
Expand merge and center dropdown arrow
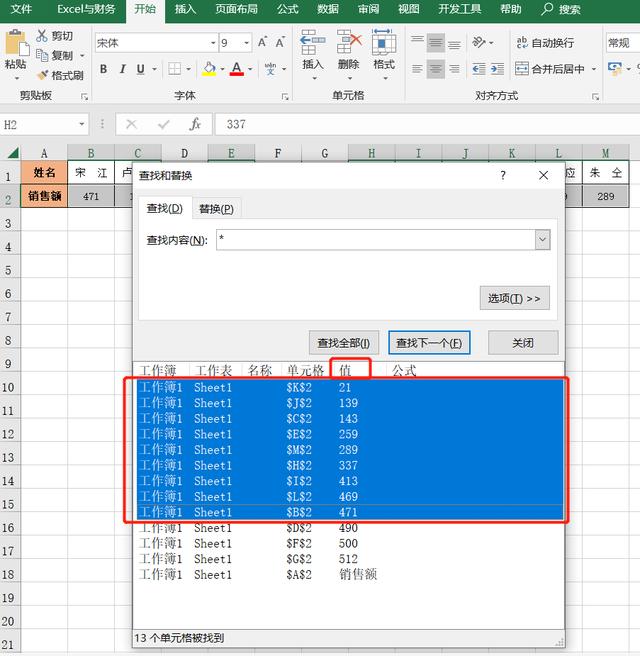(594, 69)
